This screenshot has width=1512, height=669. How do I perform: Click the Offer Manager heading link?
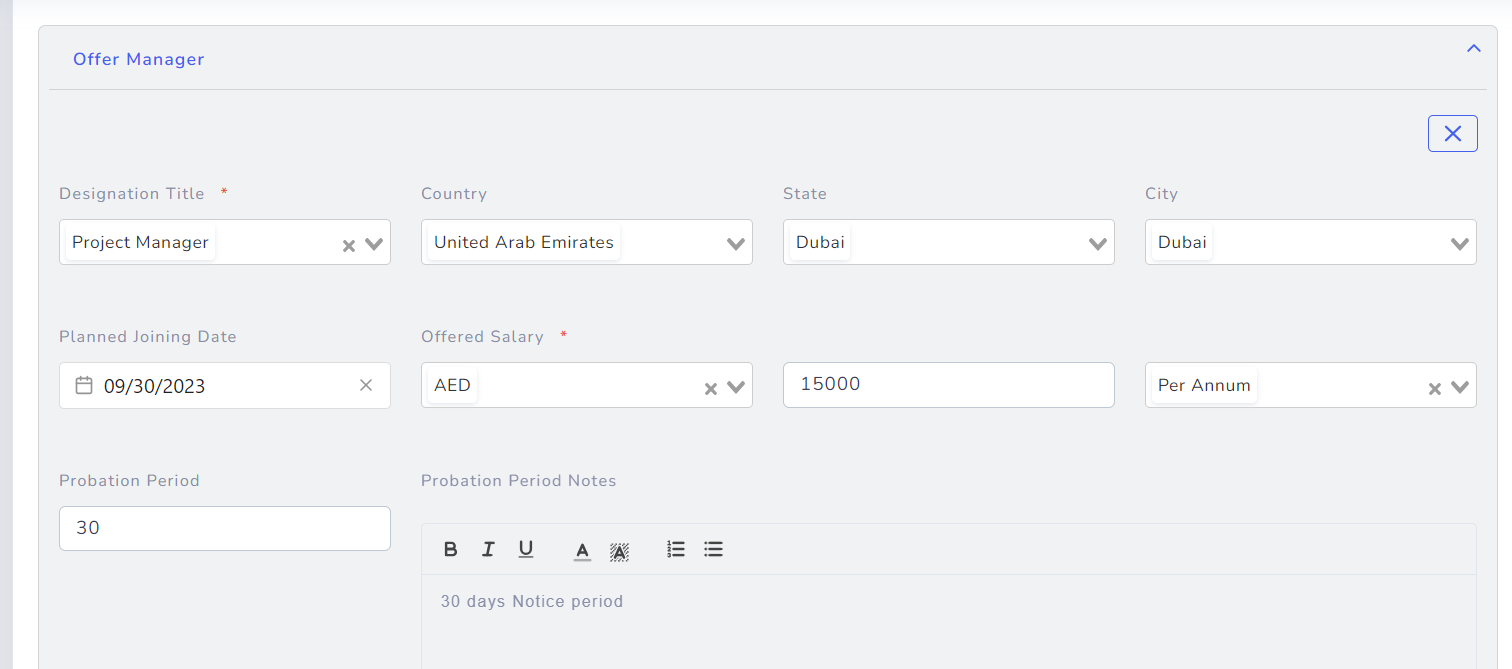(x=138, y=59)
